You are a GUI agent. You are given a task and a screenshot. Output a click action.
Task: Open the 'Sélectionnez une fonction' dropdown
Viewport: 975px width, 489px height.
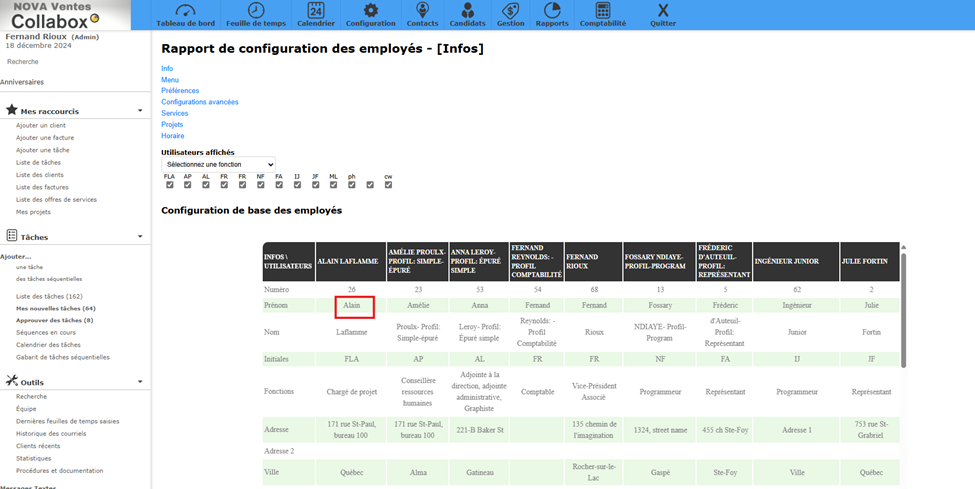click(x=218, y=164)
